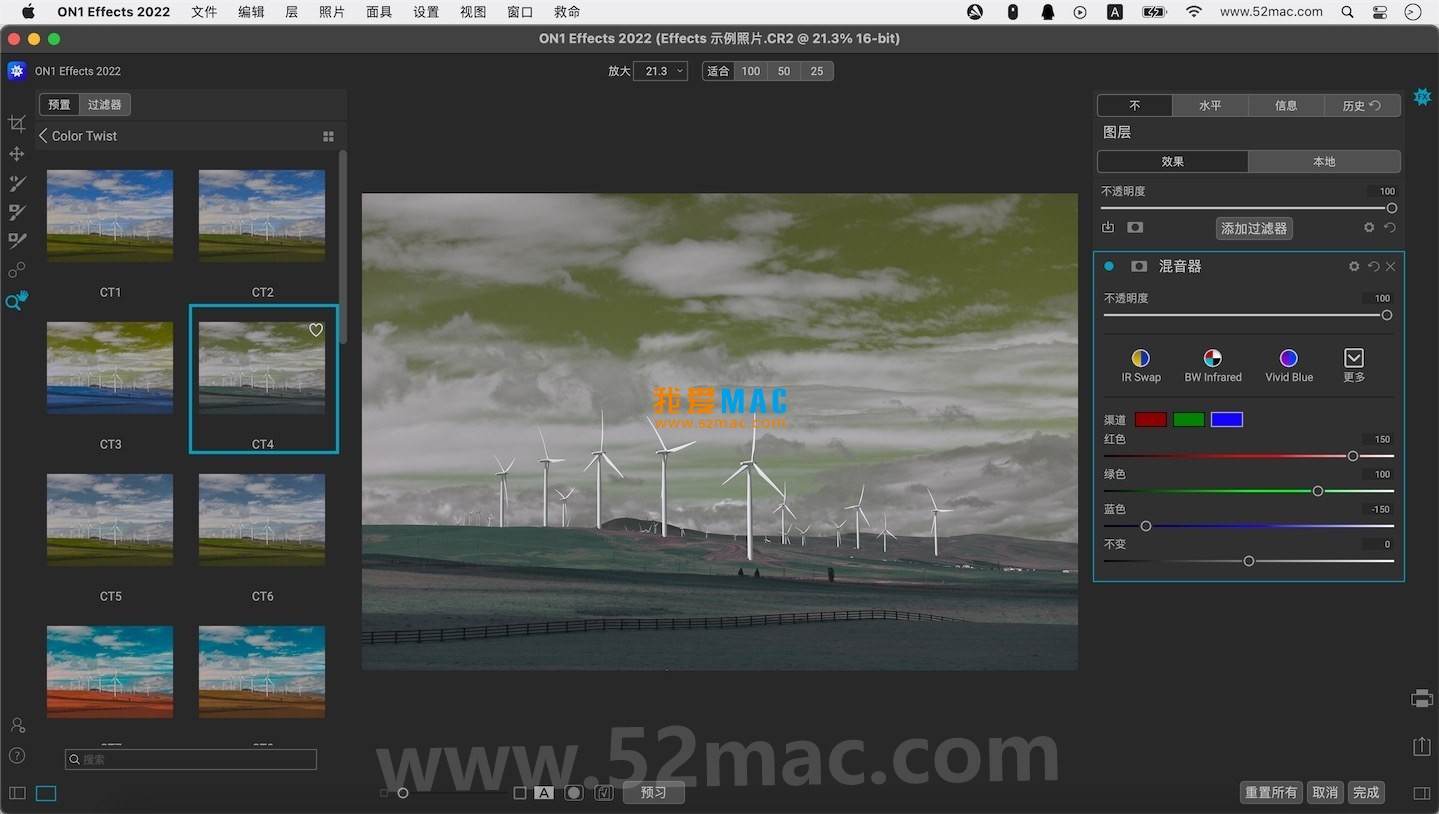Select the blue channel swatch

1227,419
